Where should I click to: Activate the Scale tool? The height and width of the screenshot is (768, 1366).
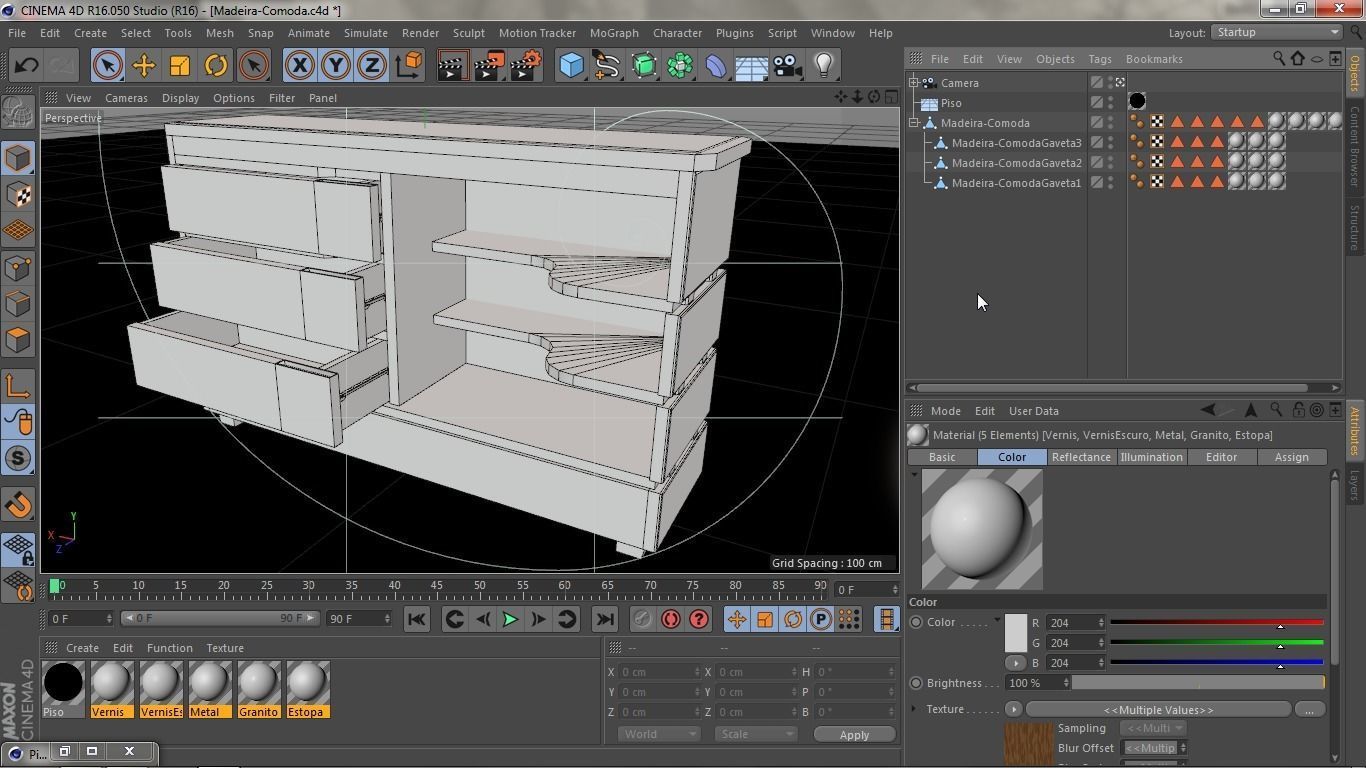(x=179, y=66)
